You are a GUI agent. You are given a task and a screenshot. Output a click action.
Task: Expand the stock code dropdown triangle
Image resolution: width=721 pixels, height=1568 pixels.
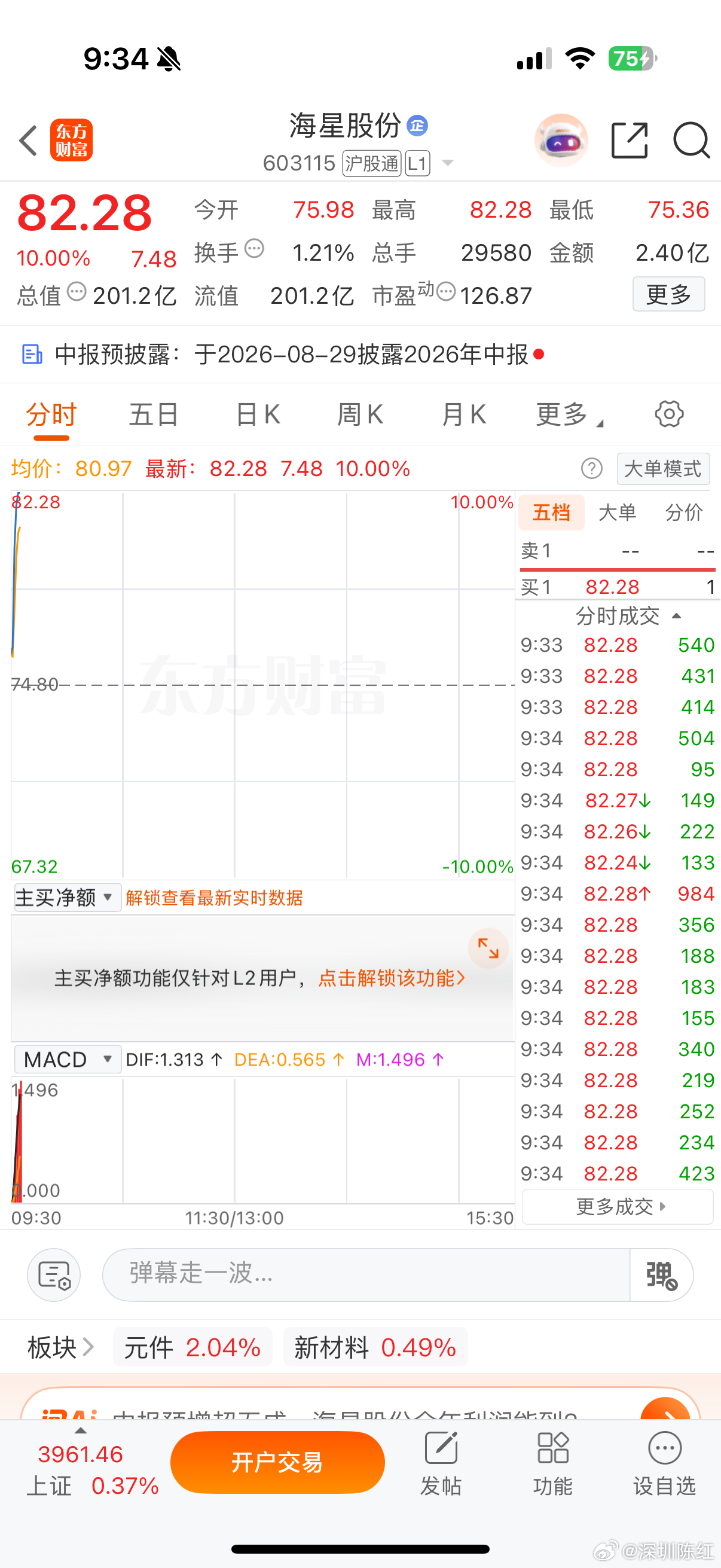coord(448,163)
